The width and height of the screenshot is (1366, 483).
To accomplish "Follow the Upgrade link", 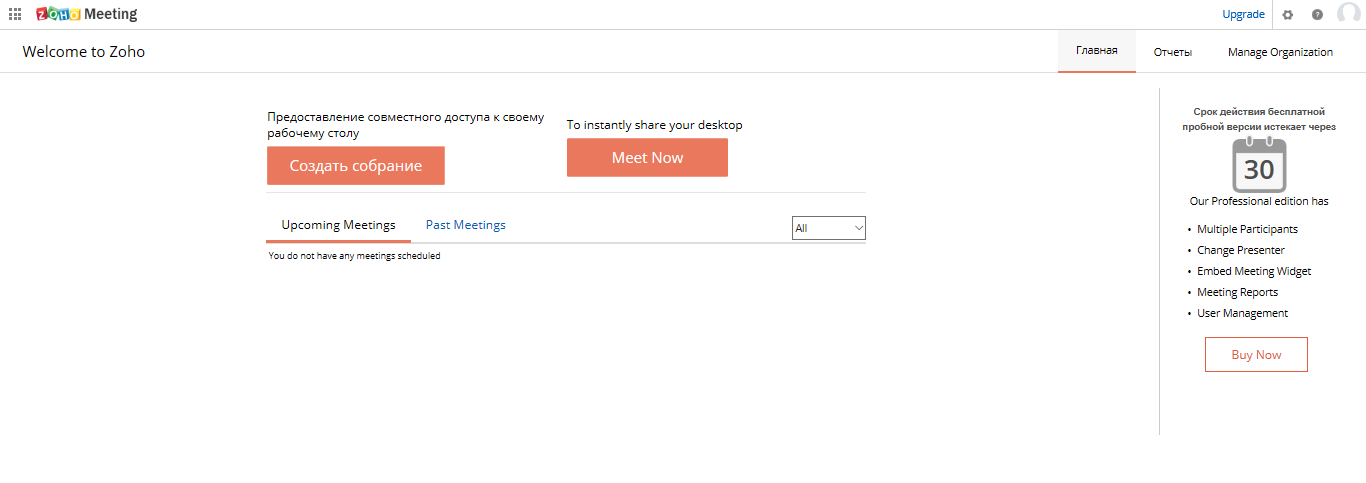I will coord(1243,15).
